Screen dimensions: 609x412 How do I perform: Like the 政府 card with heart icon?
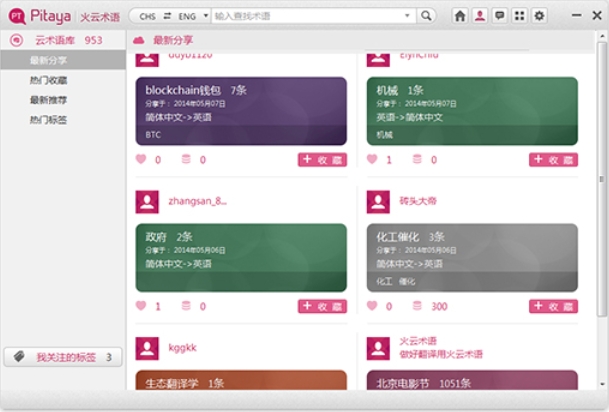pyautogui.click(x=141, y=306)
